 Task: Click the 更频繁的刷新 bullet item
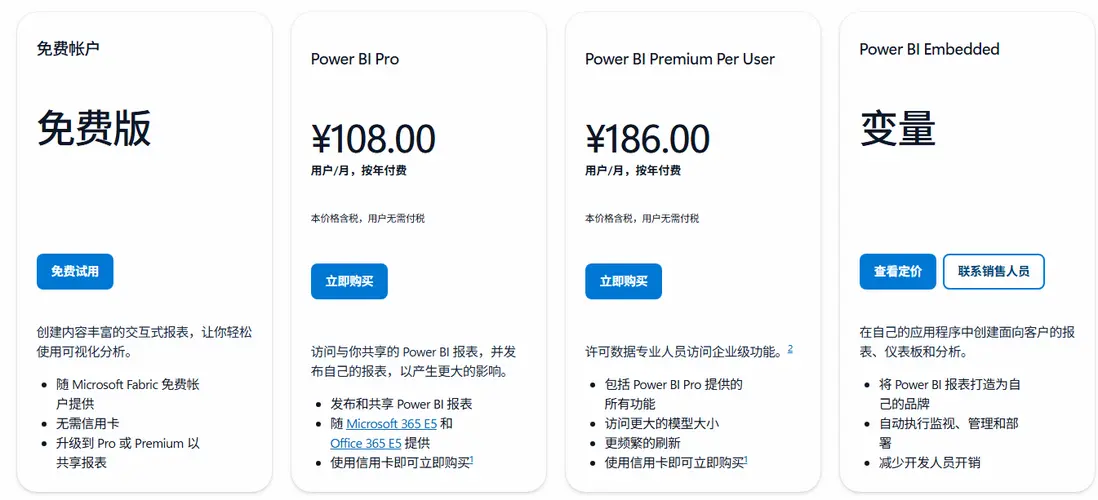coord(642,442)
